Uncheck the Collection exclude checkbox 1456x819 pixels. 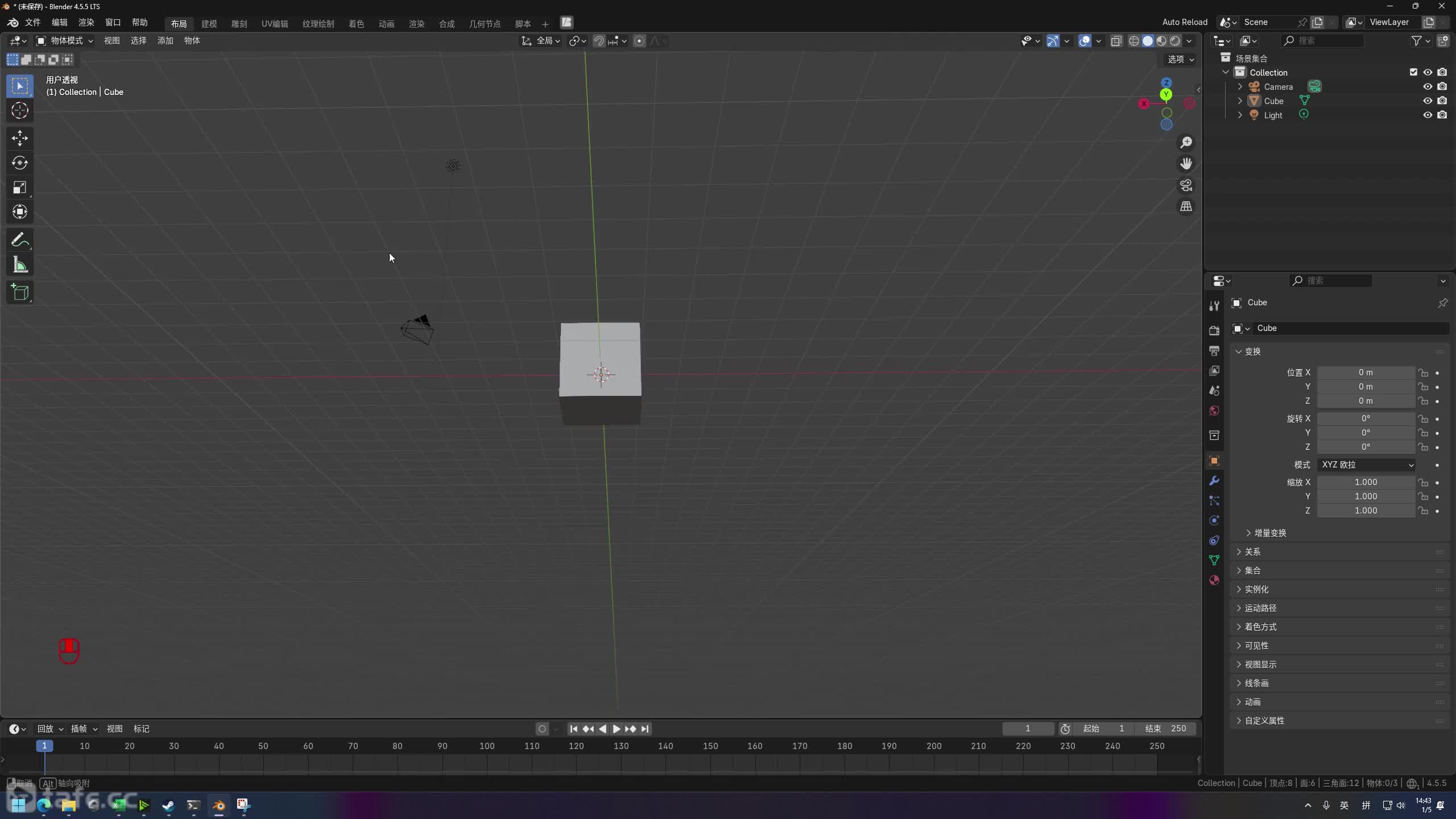pos(1413,72)
